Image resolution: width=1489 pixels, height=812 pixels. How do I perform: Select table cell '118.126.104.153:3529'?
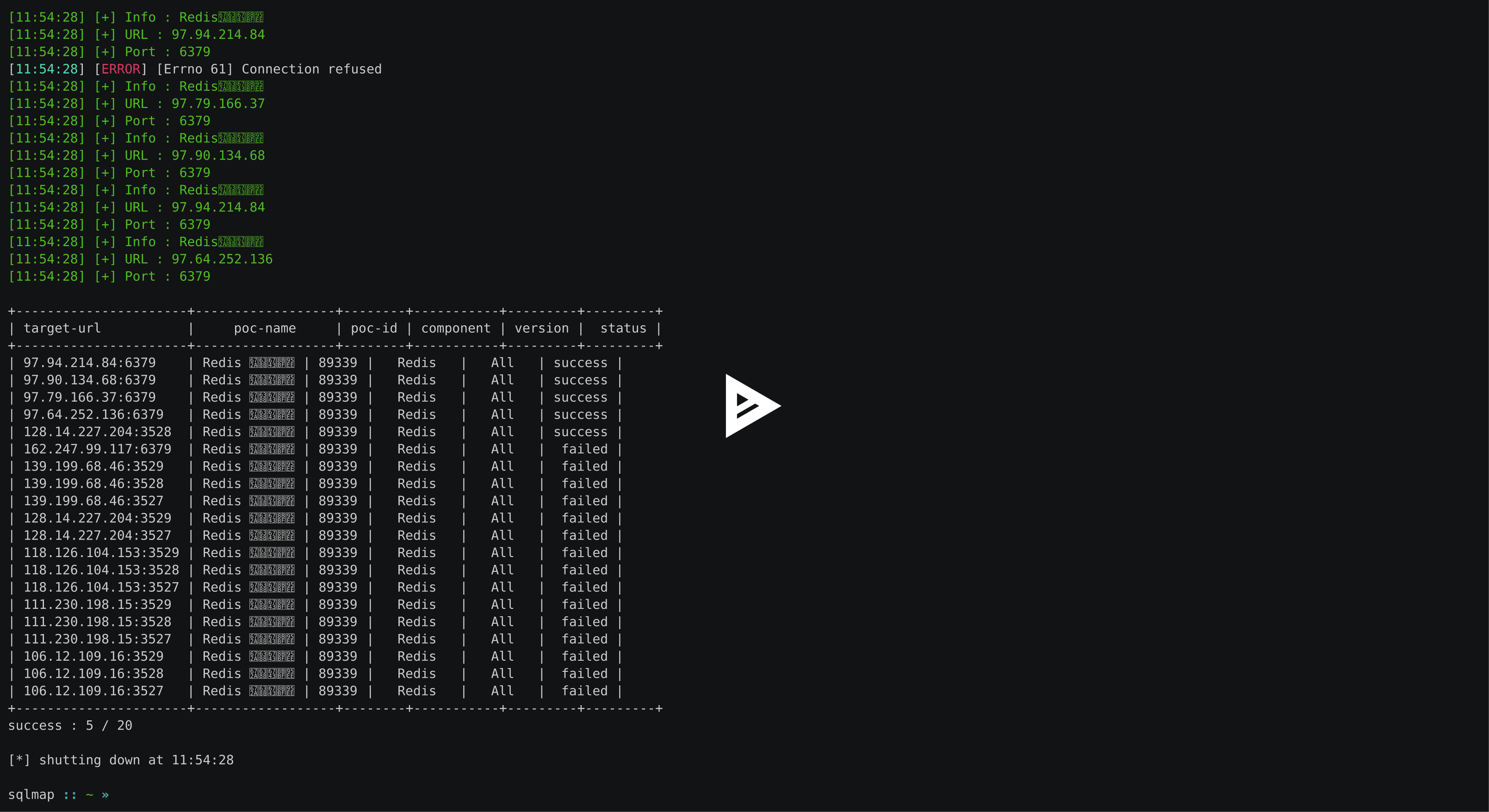click(x=101, y=553)
